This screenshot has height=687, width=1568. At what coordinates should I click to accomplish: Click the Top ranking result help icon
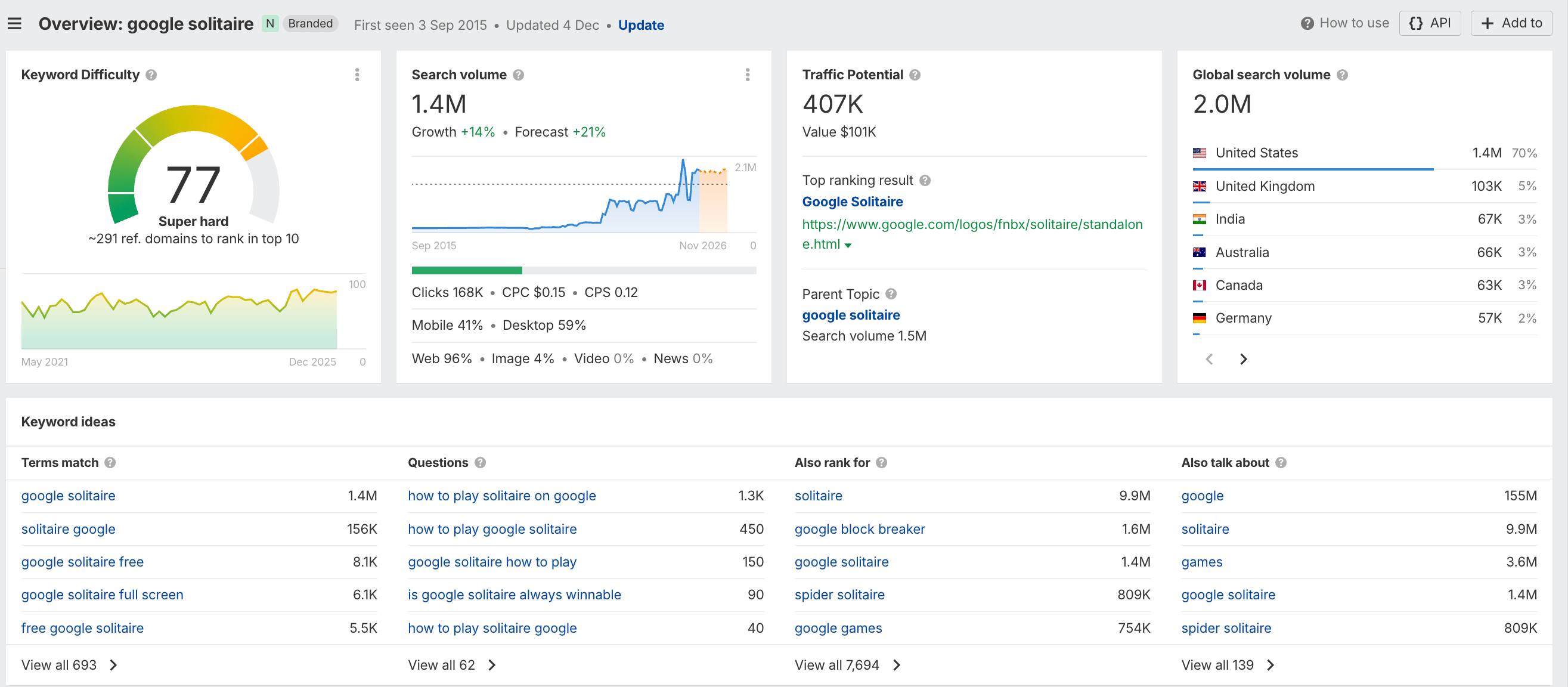pyautogui.click(x=925, y=180)
